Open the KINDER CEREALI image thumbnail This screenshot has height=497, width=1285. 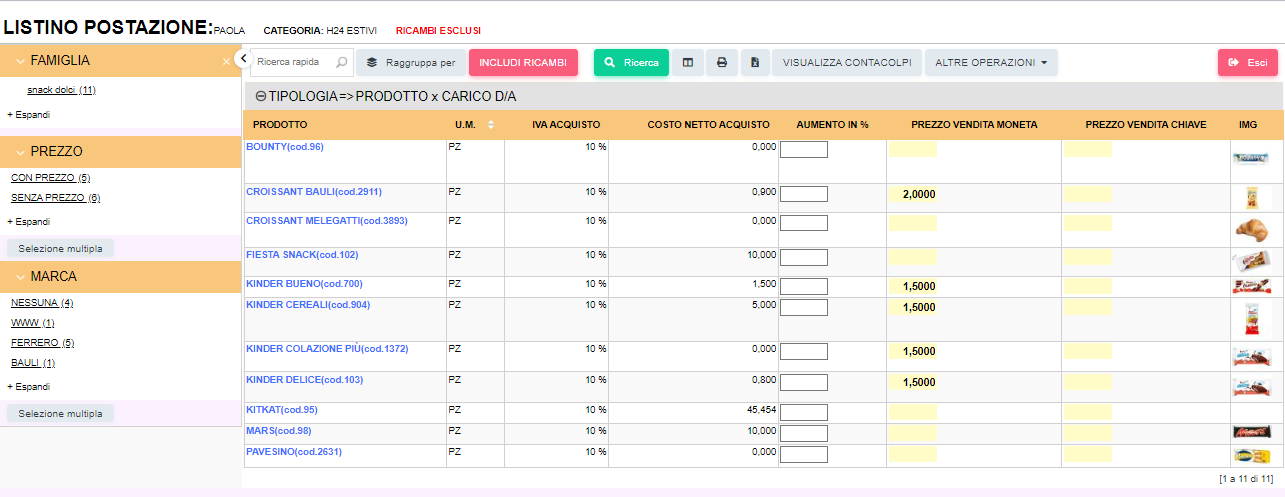pyautogui.click(x=1250, y=320)
